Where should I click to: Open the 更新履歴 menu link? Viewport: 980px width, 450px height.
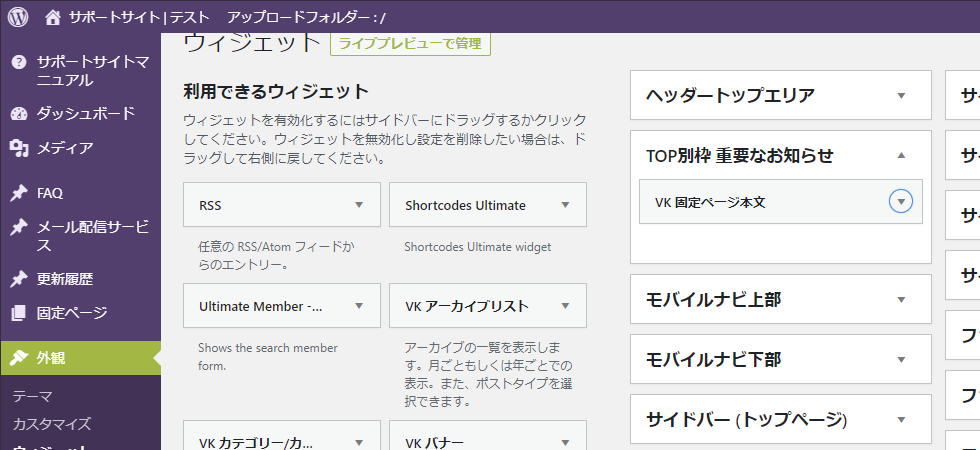pyautogui.click(x=71, y=279)
